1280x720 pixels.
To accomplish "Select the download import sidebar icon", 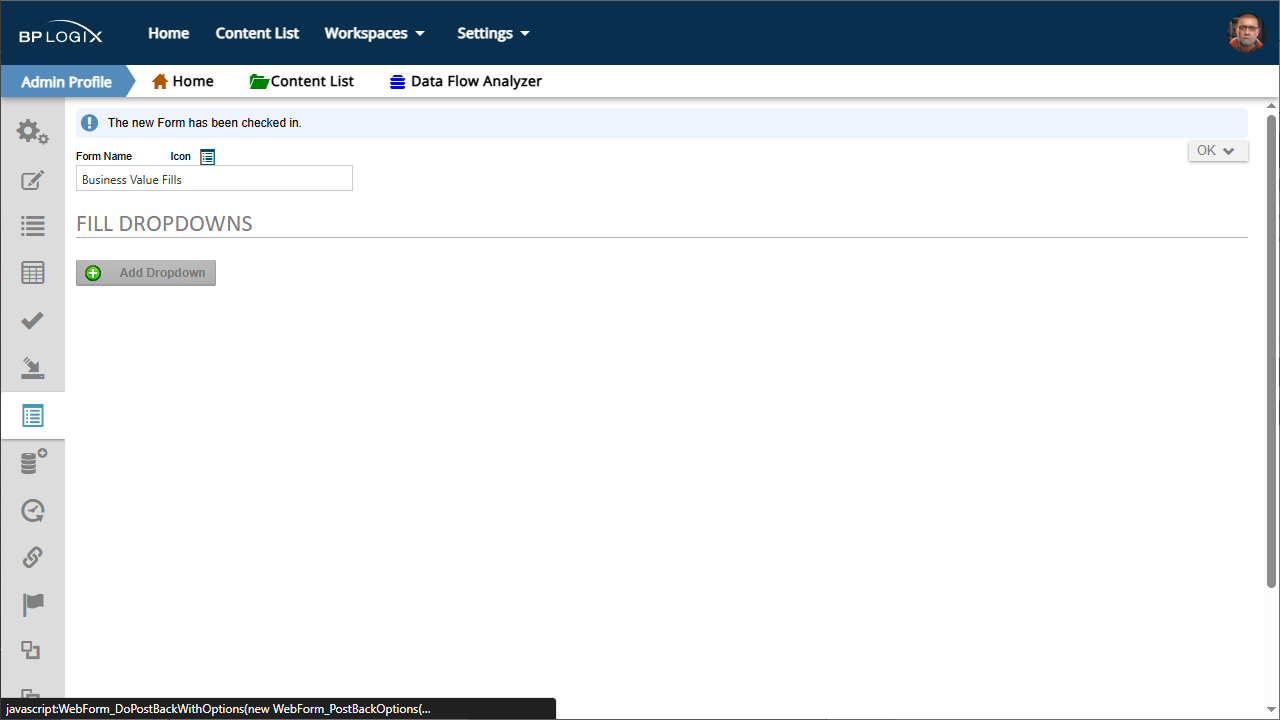I will tap(32, 368).
